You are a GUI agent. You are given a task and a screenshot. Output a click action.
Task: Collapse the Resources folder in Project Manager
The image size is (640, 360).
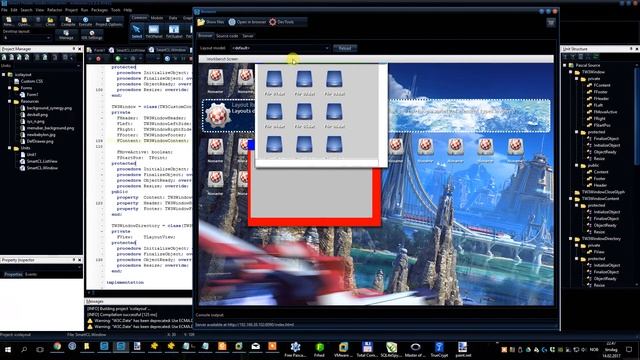9,101
